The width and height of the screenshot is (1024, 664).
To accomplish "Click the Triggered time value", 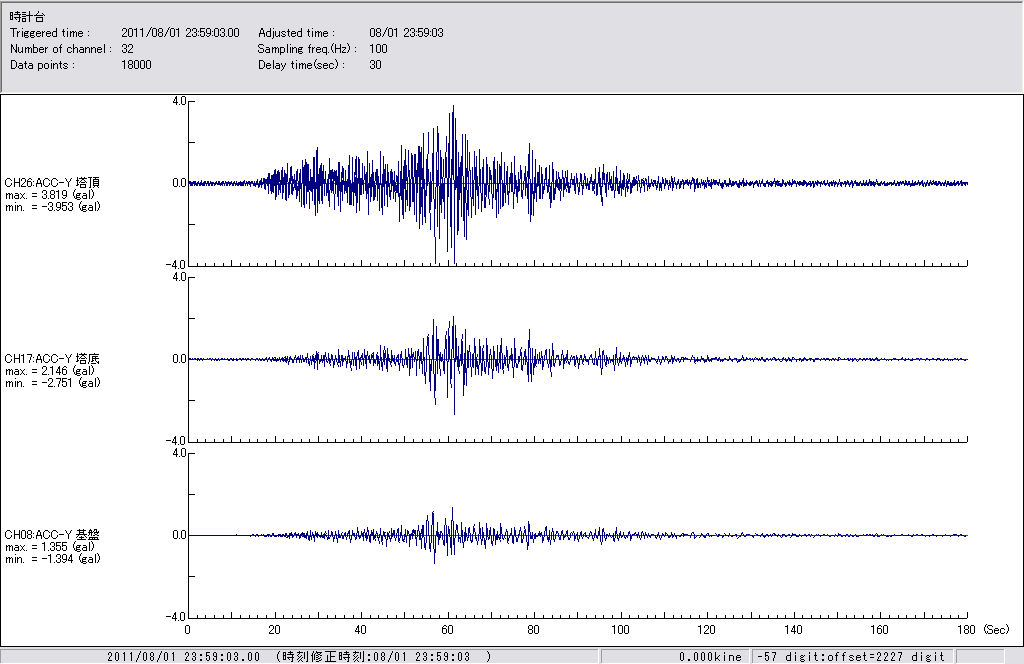I will tap(187, 33).
